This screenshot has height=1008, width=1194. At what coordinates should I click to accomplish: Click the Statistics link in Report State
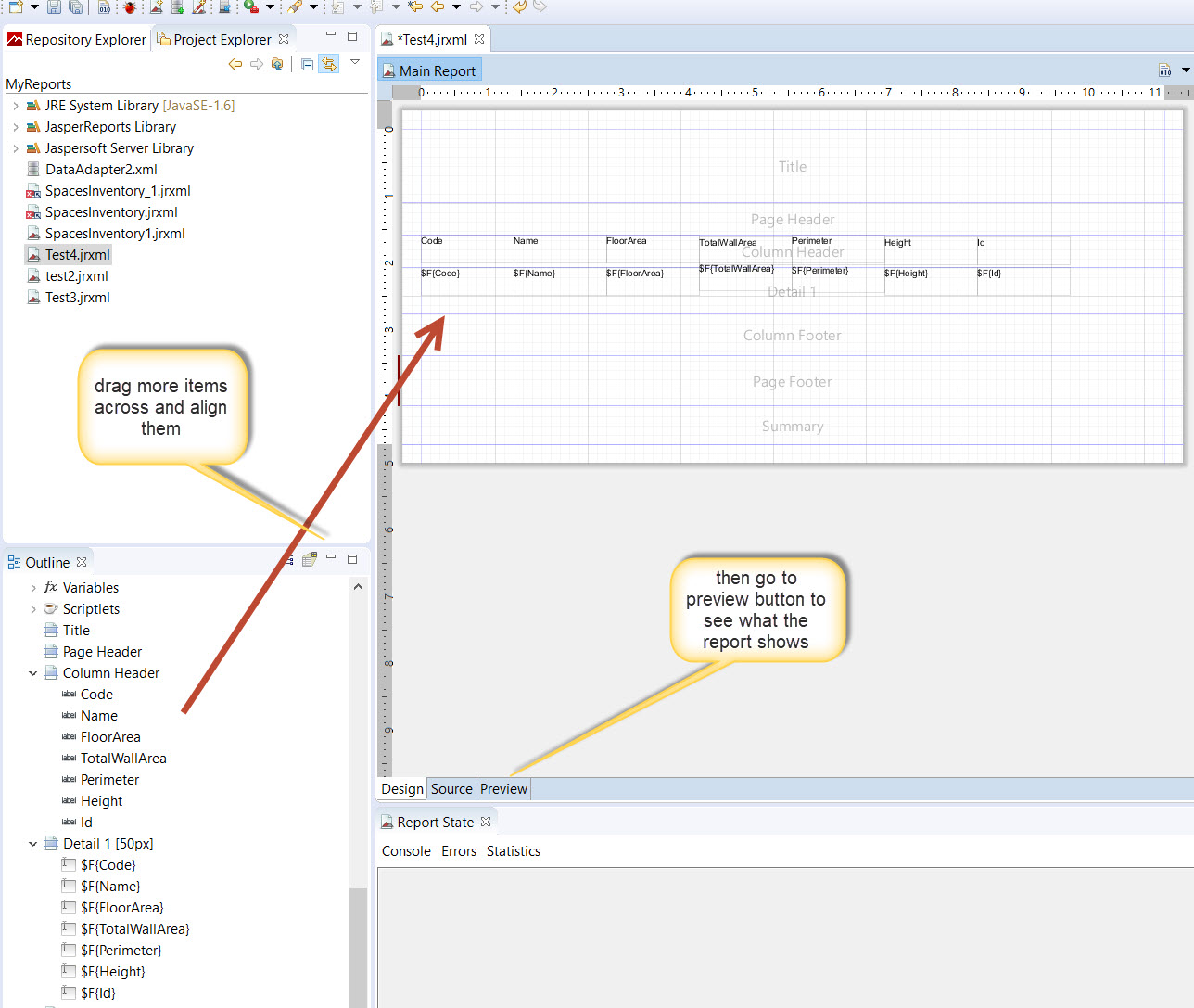click(513, 851)
